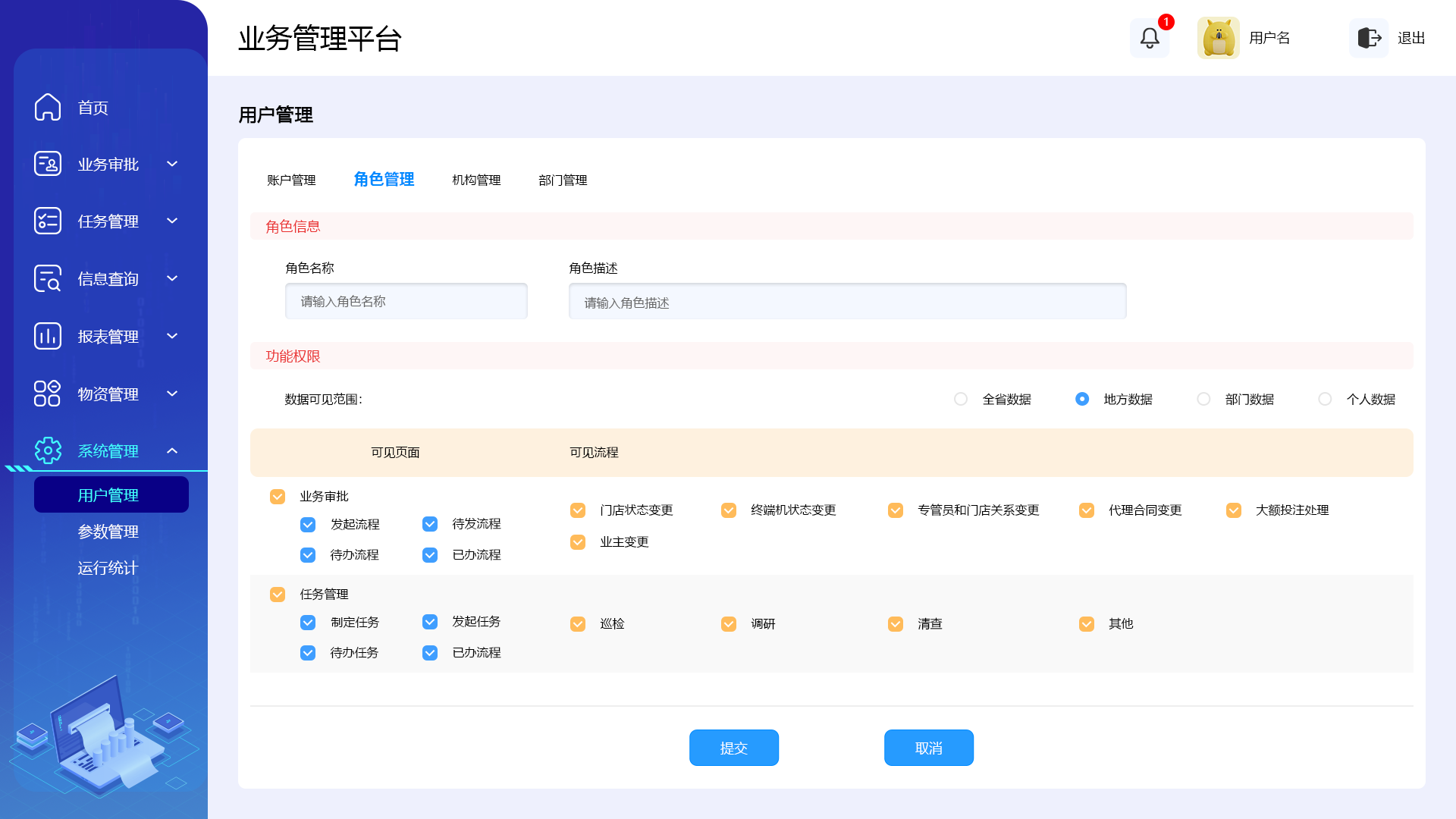
Task: Click the logout door icon
Action: [x=1370, y=38]
